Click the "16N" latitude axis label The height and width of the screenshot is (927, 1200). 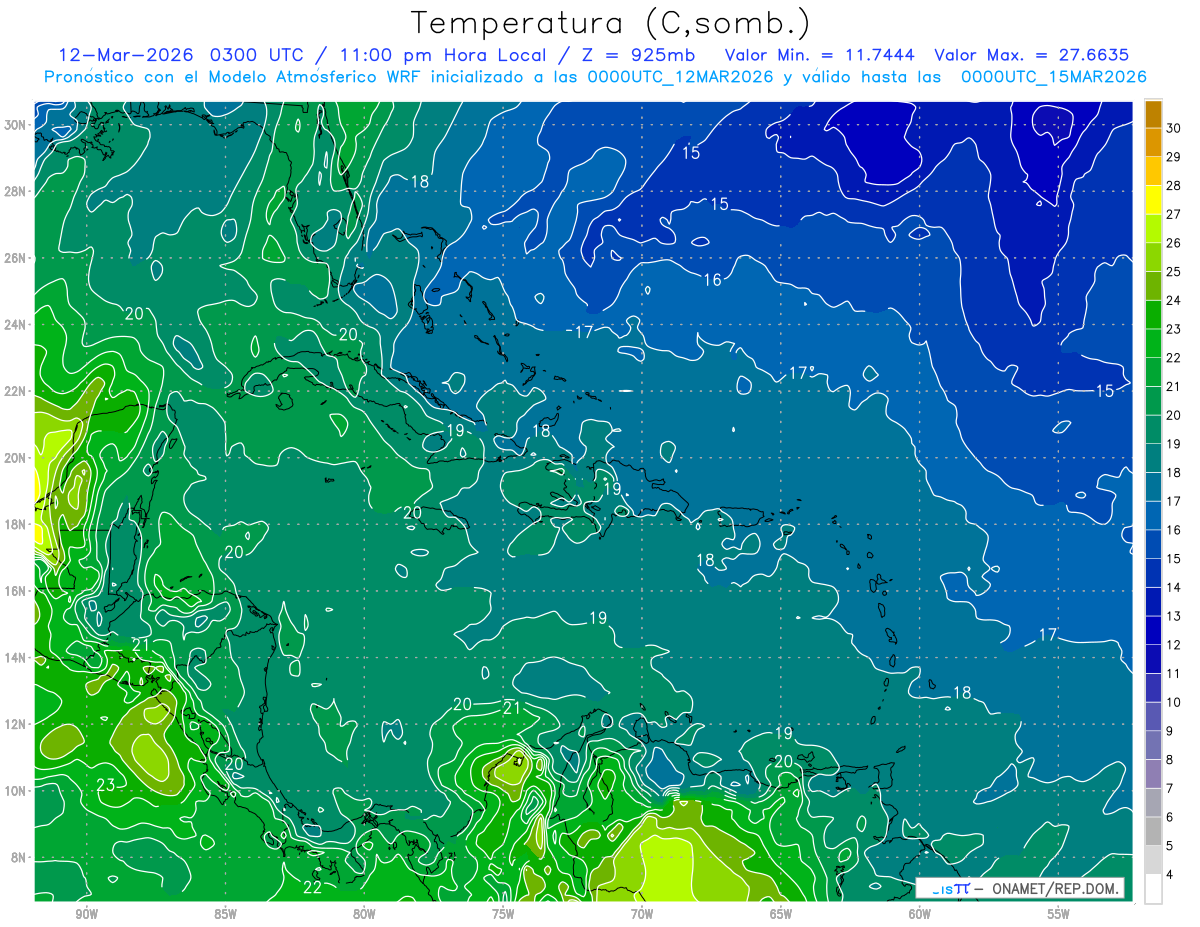coord(15,591)
